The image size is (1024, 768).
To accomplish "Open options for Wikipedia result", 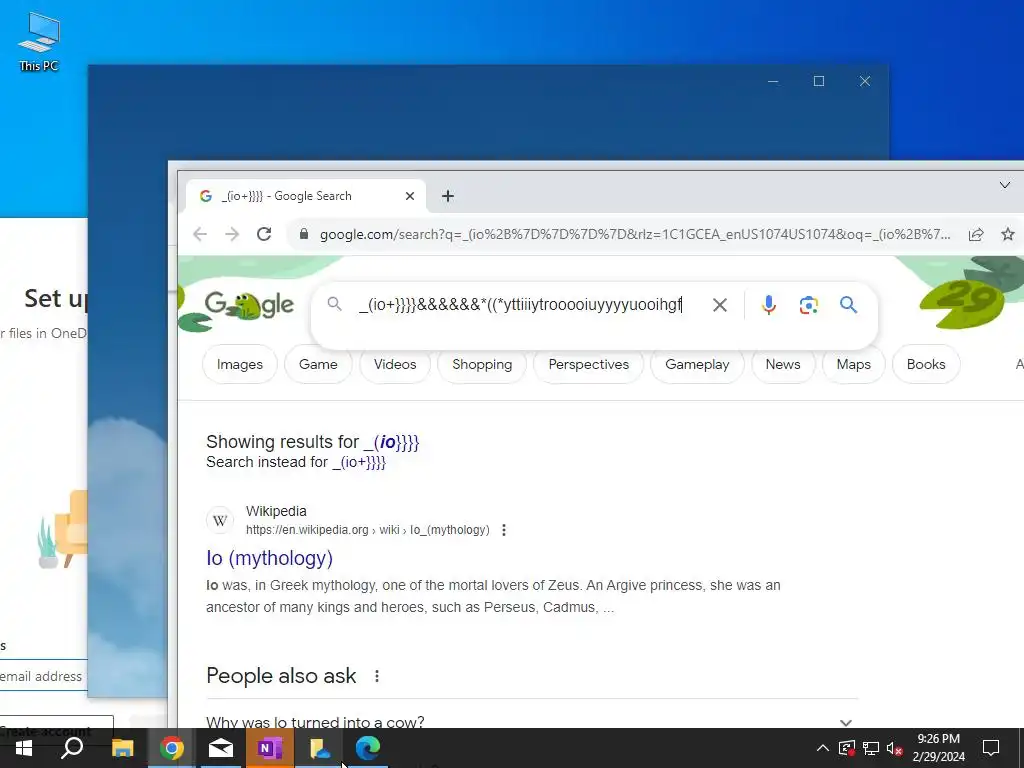I will 504,530.
